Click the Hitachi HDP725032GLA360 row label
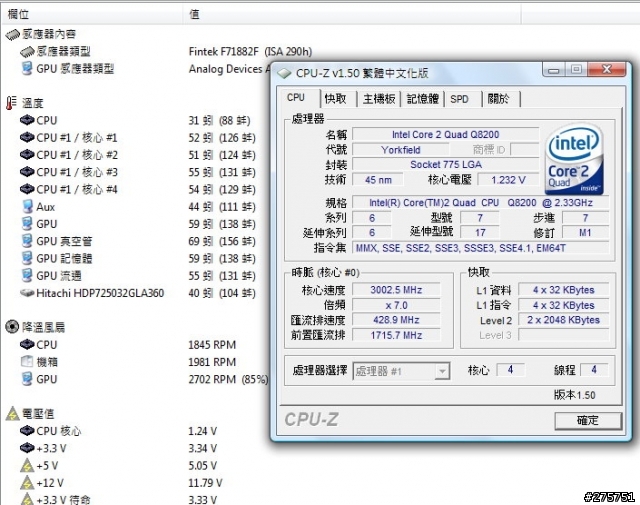Screen dimensions: 640x505 point(100,293)
